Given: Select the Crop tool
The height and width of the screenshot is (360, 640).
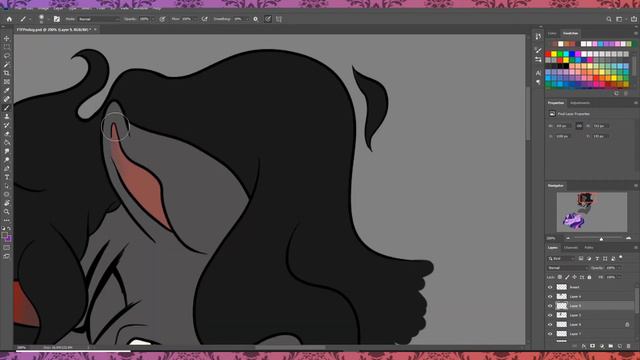Looking at the screenshot, I should point(7,73).
